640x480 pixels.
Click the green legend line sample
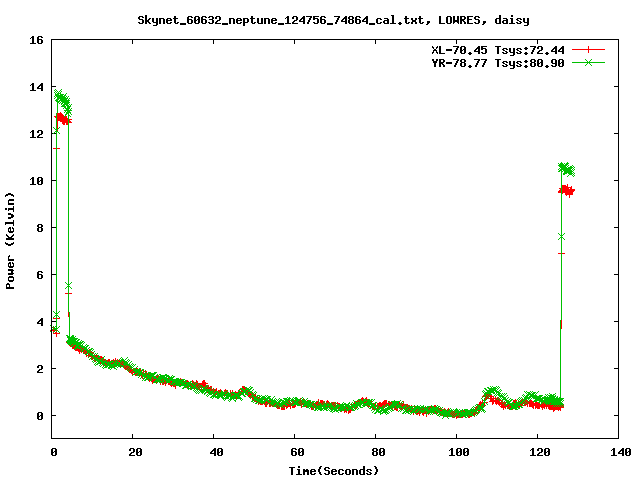point(588,62)
